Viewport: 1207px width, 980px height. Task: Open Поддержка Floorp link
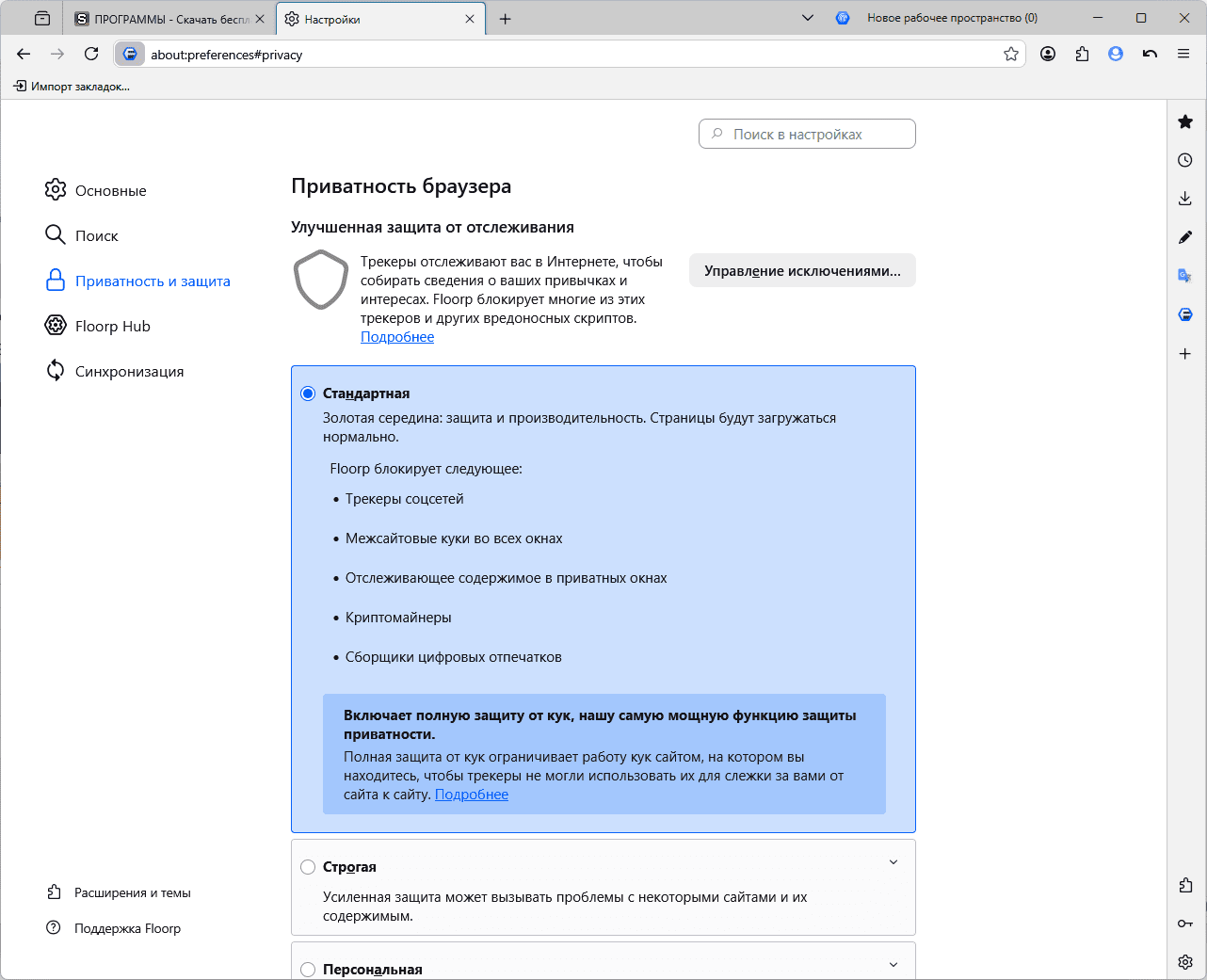coord(113,928)
